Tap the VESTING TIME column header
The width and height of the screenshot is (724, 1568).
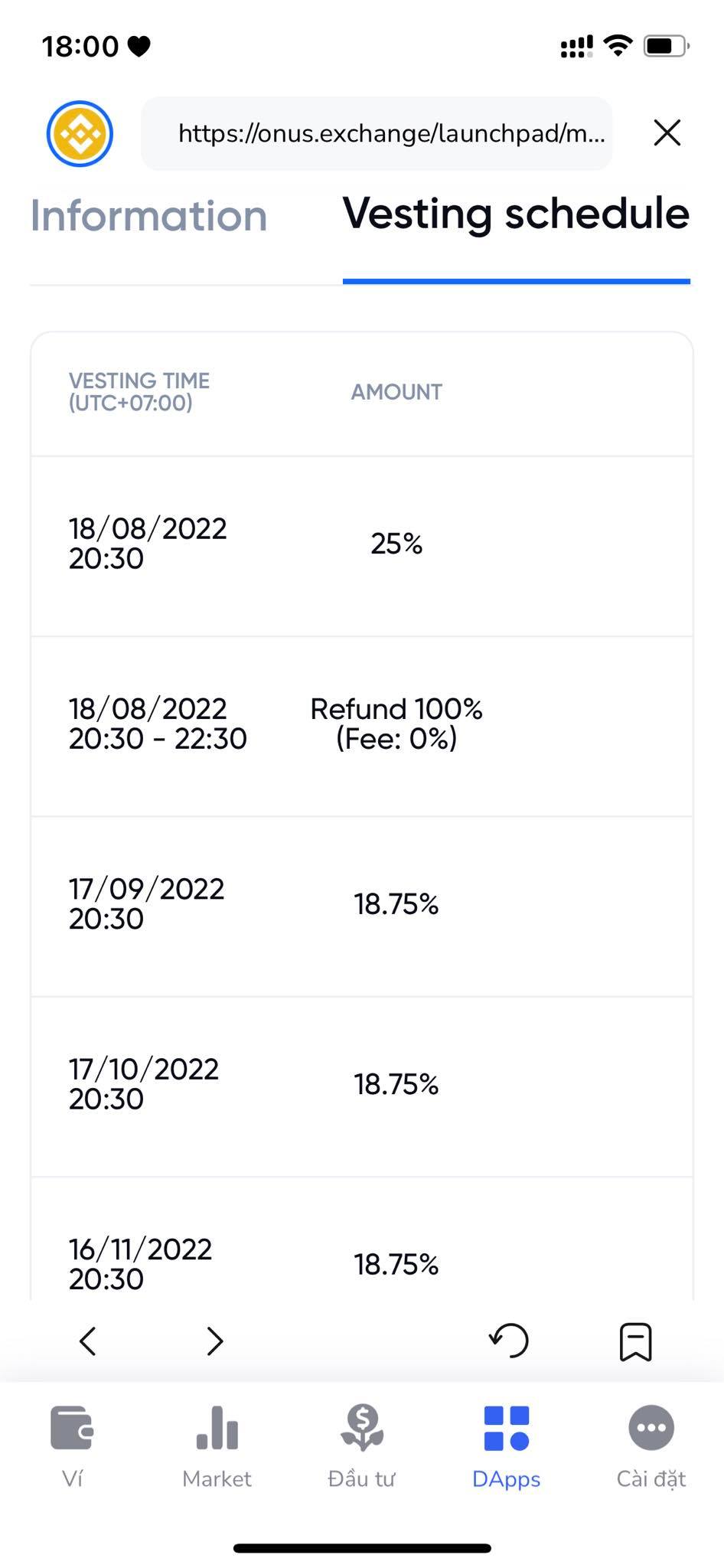click(x=139, y=391)
